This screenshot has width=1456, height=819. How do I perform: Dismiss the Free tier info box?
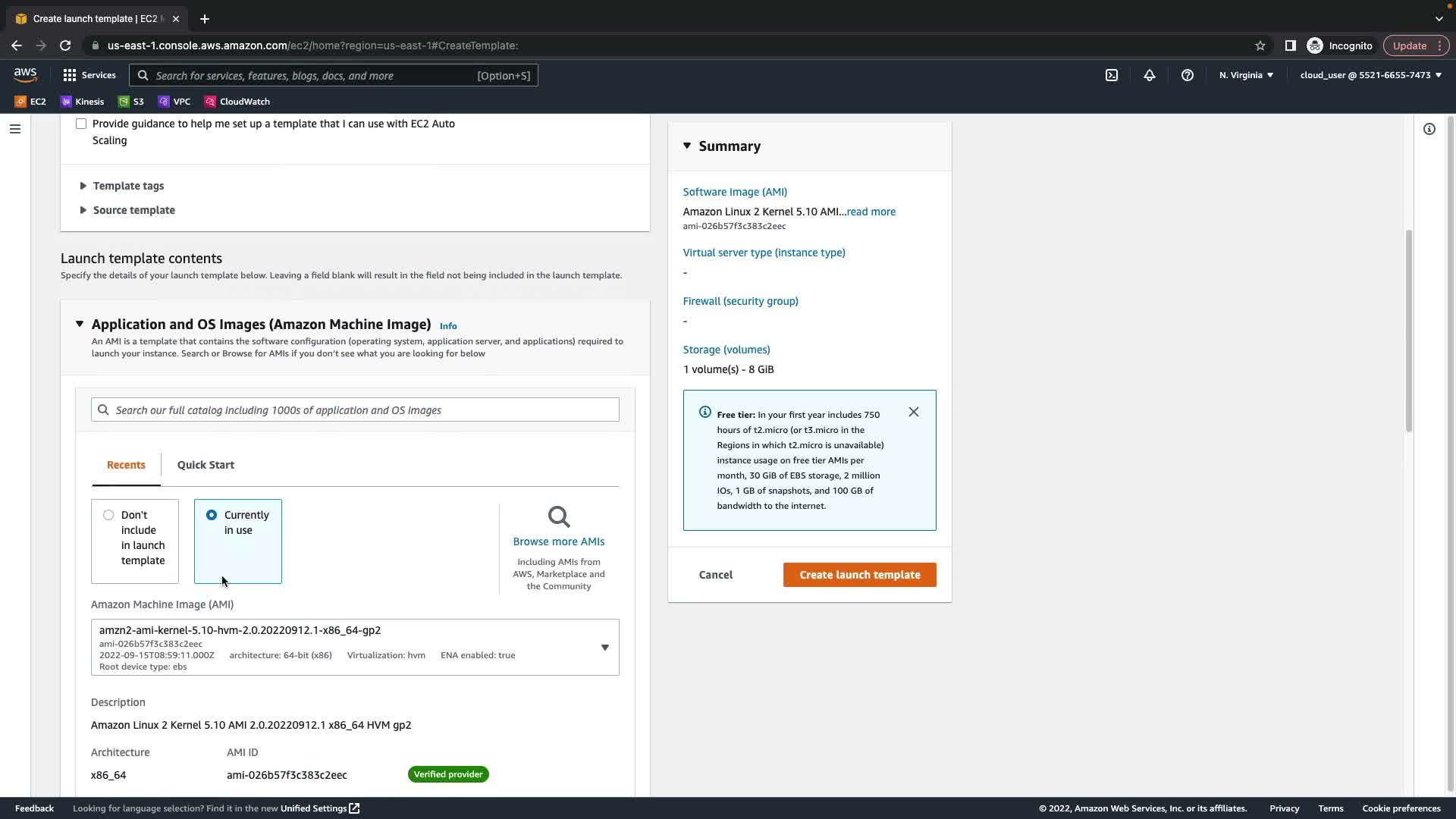913,412
